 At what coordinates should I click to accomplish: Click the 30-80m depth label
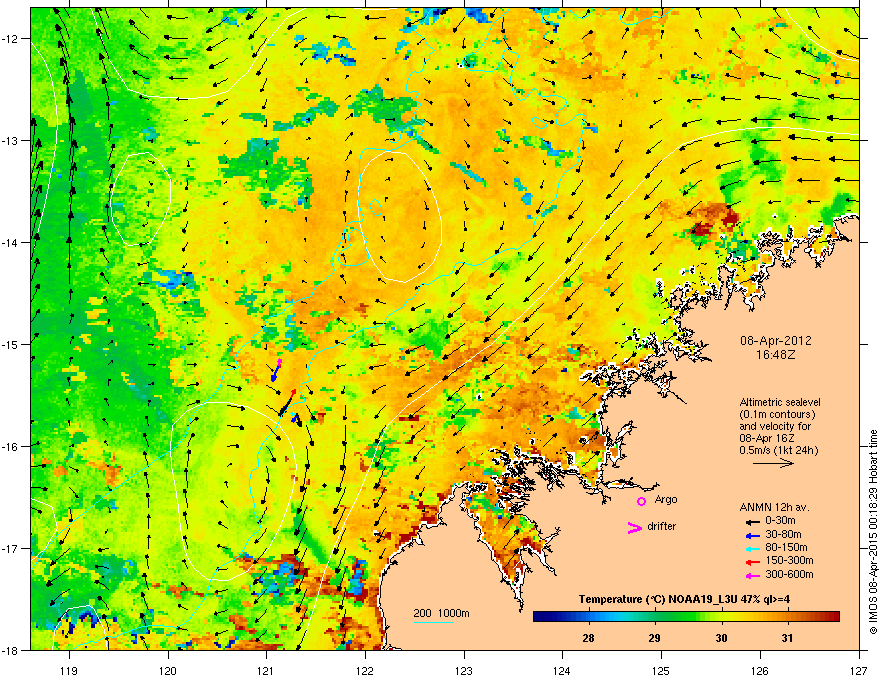tap(783, 534)
